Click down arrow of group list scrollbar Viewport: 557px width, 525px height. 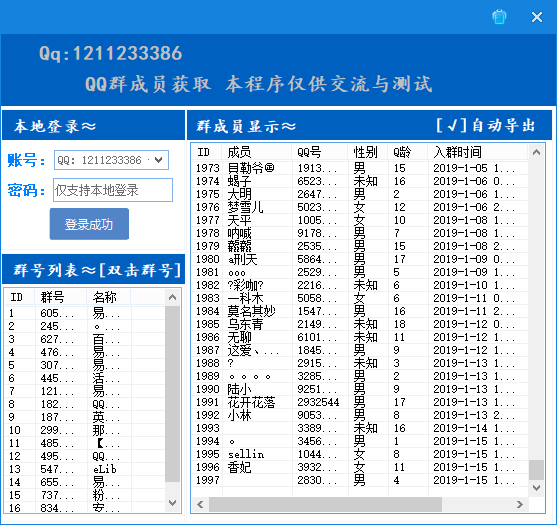click(x=173, y=503)
